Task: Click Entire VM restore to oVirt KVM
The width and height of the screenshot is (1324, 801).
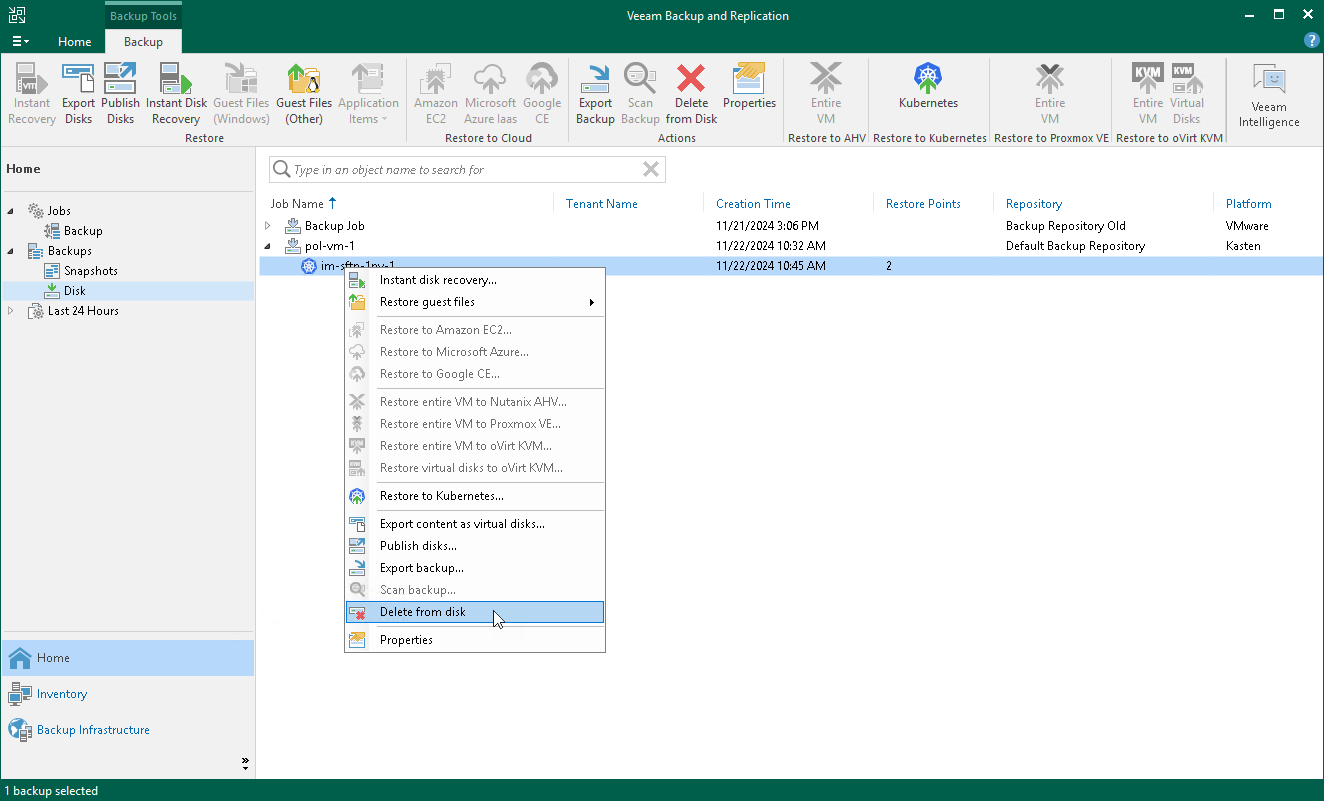Action: (1148, 94)
